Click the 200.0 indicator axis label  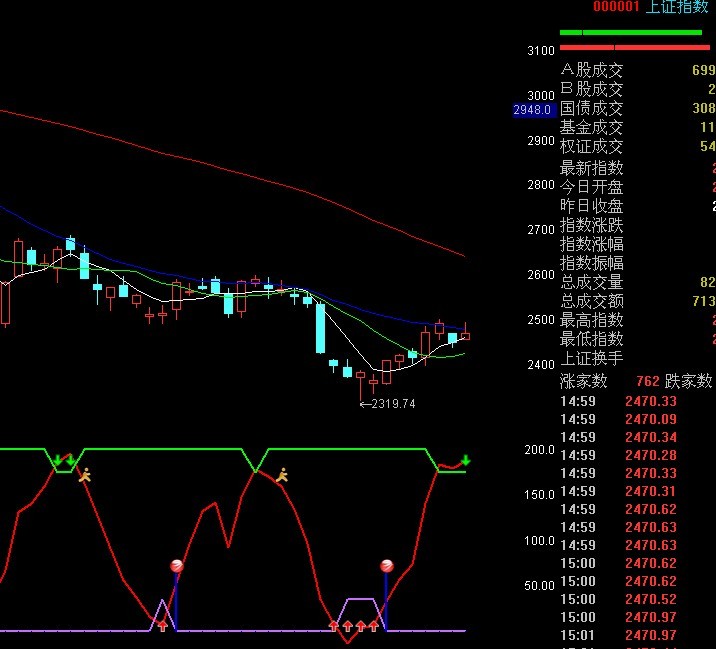pos(539,450)
